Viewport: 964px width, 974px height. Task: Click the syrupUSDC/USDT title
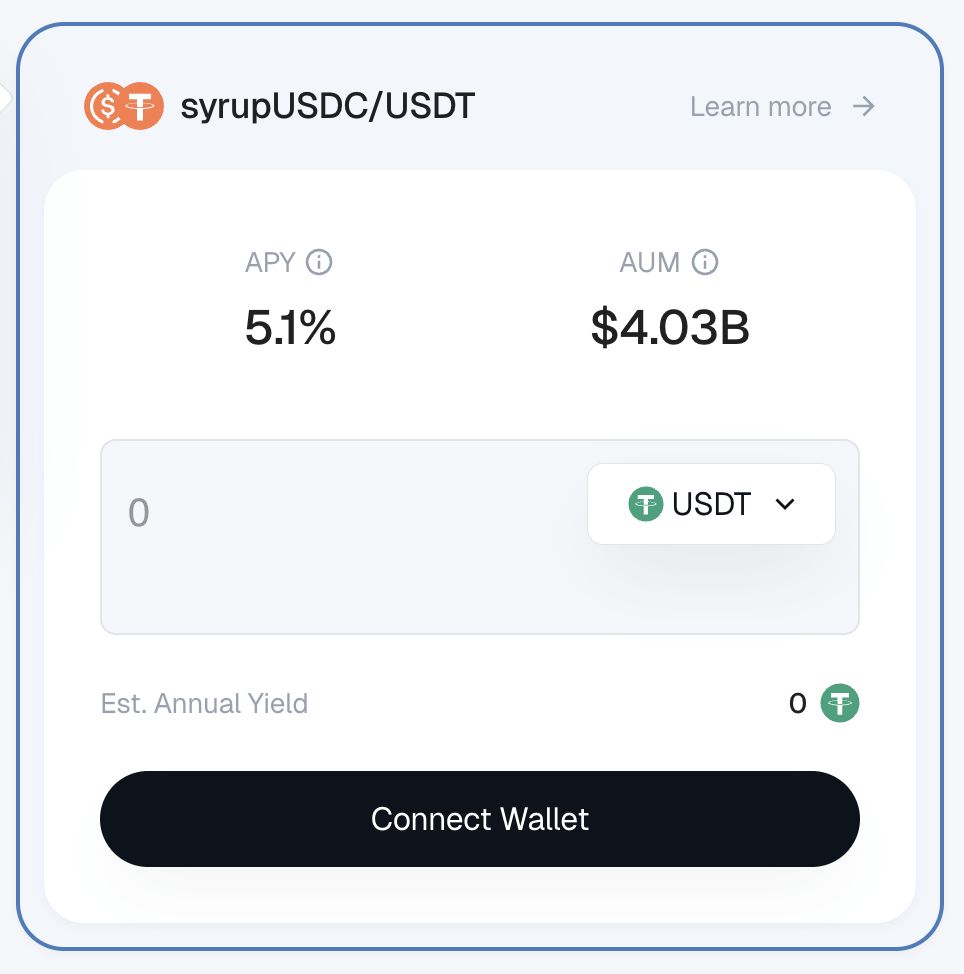328,105
